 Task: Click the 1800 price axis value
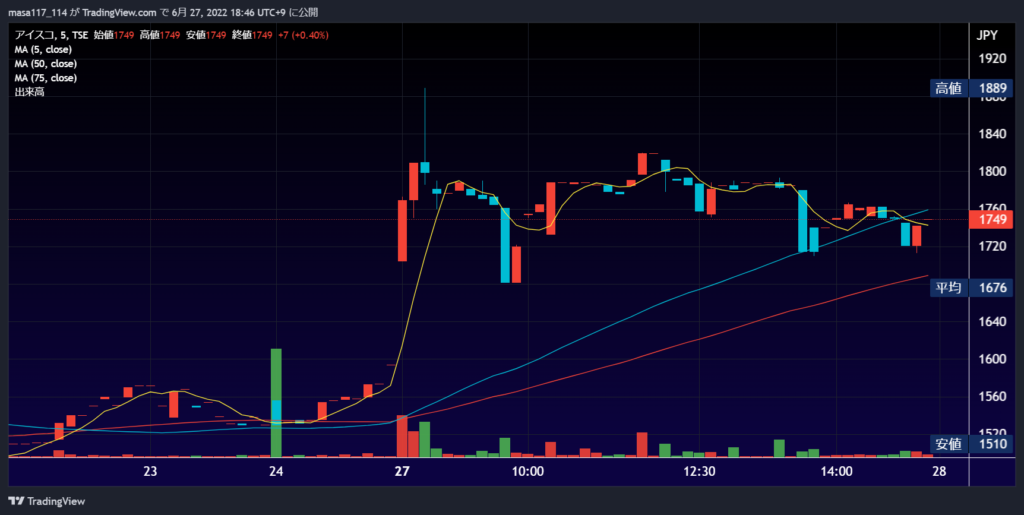(992, 172)
